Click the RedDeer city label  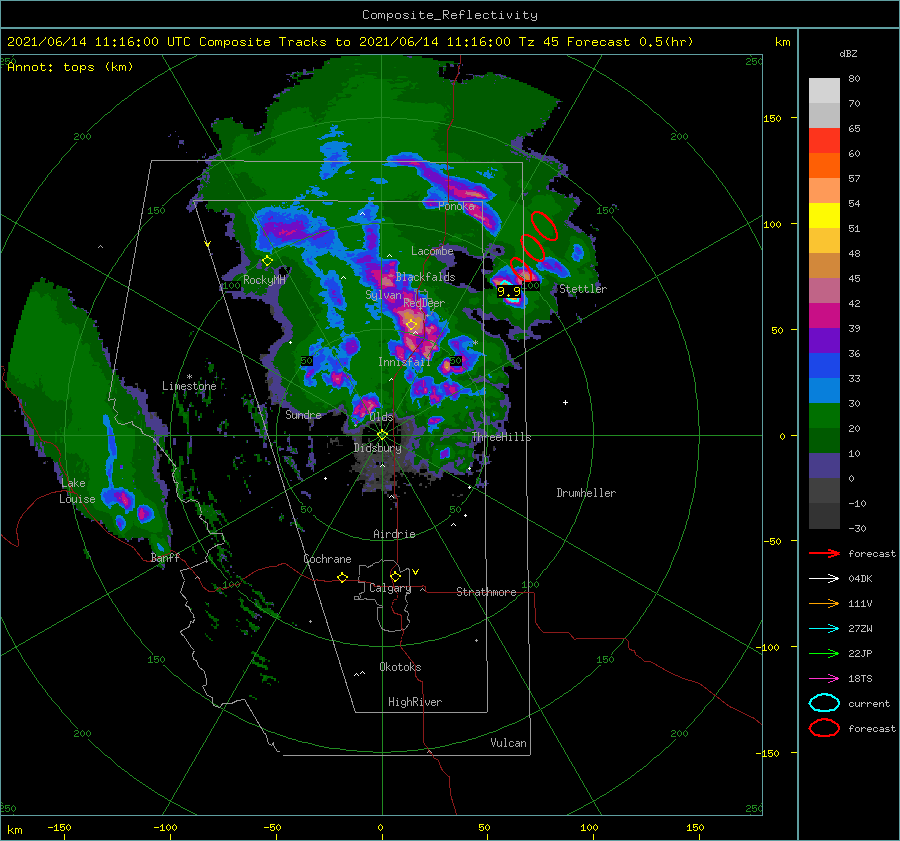click(x=424, y=303)
